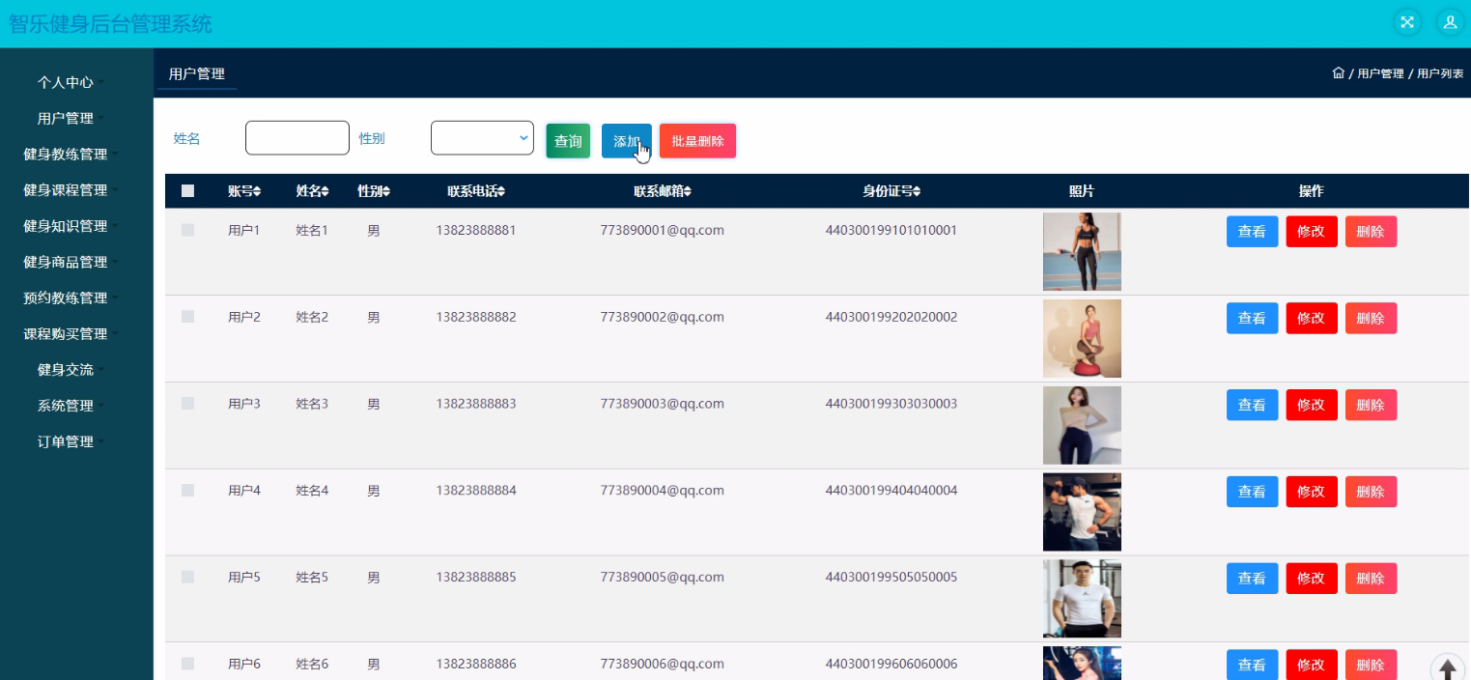Click the back-to-top arrow icon
The width and height of the screenshot is (1471, 680).
point(1447,668)
